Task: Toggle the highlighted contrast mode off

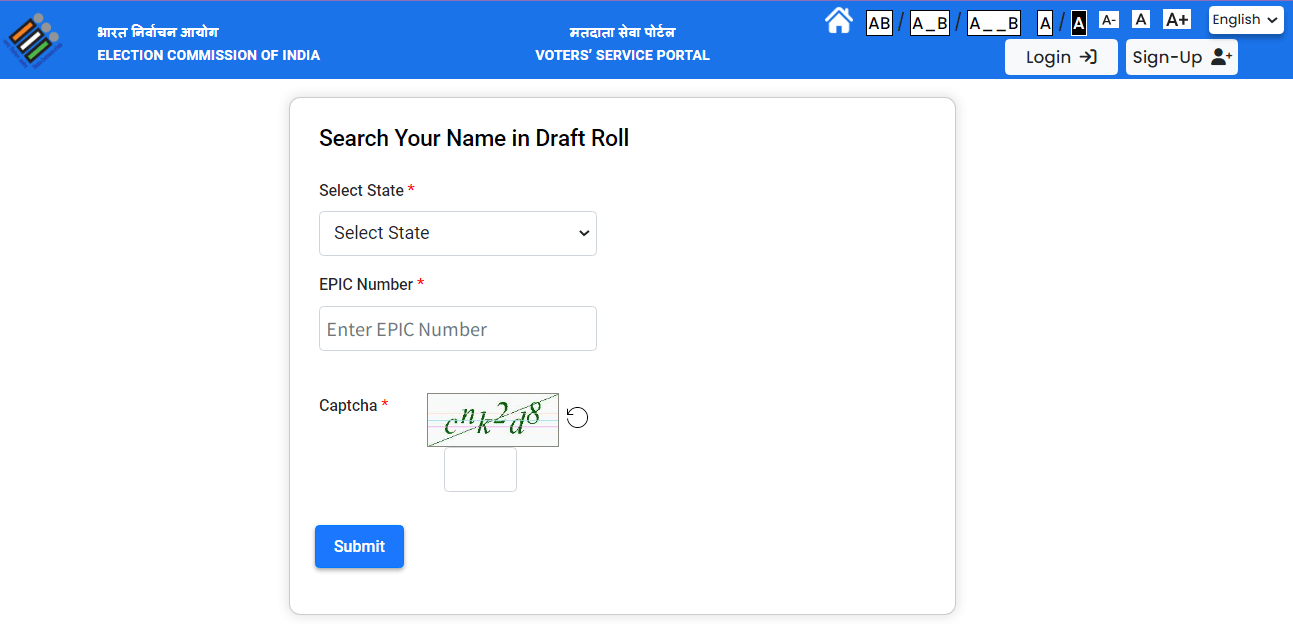Action: click(1077, 23)
